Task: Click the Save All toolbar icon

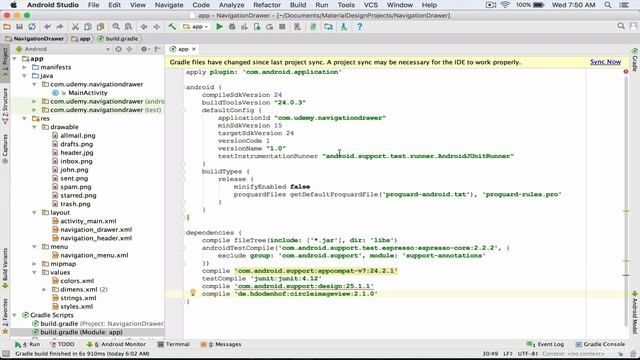Action: tap(19, 27)
